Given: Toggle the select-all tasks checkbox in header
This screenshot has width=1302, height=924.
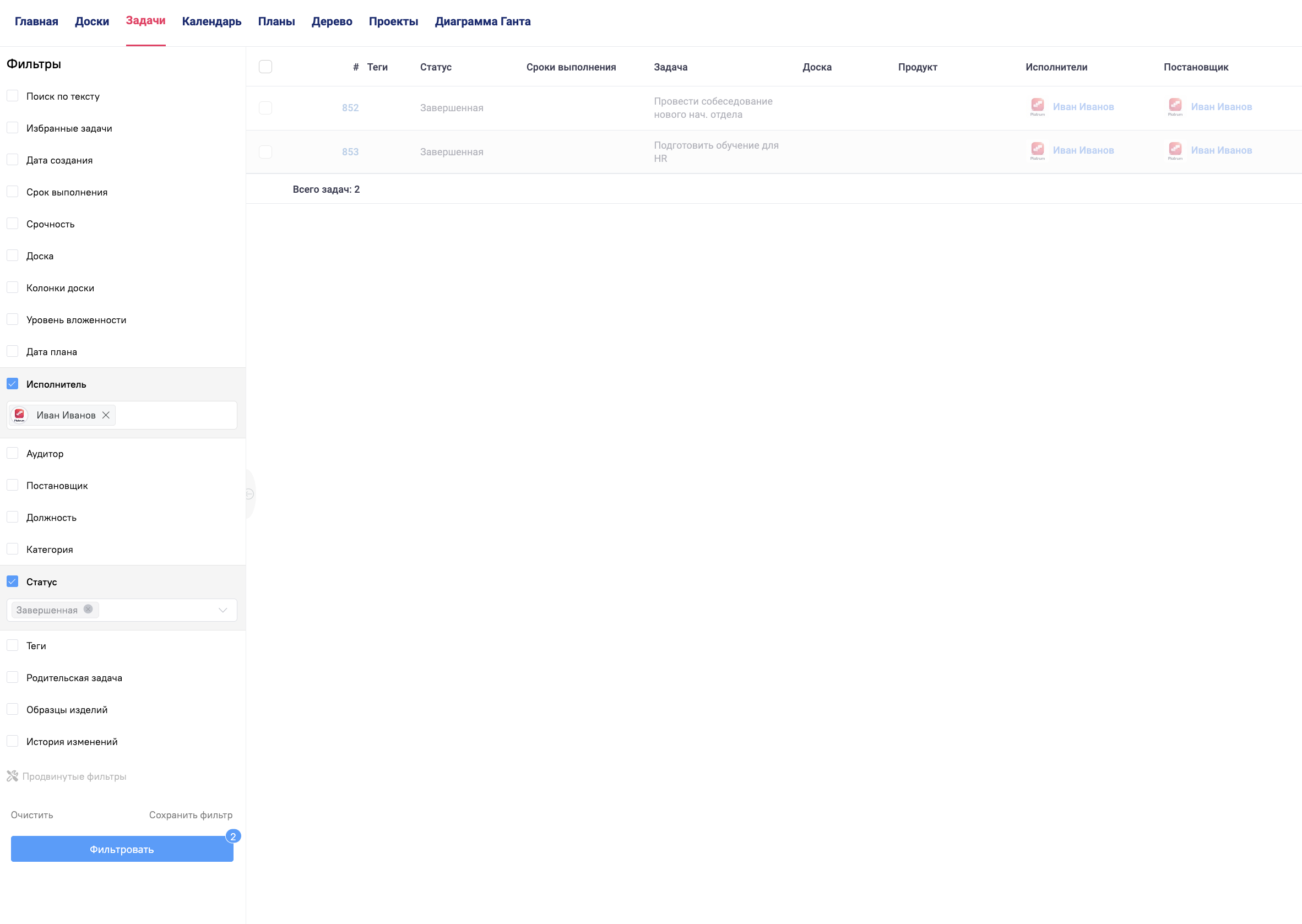Looking at the screenshot, I should [x=265, y=67].
